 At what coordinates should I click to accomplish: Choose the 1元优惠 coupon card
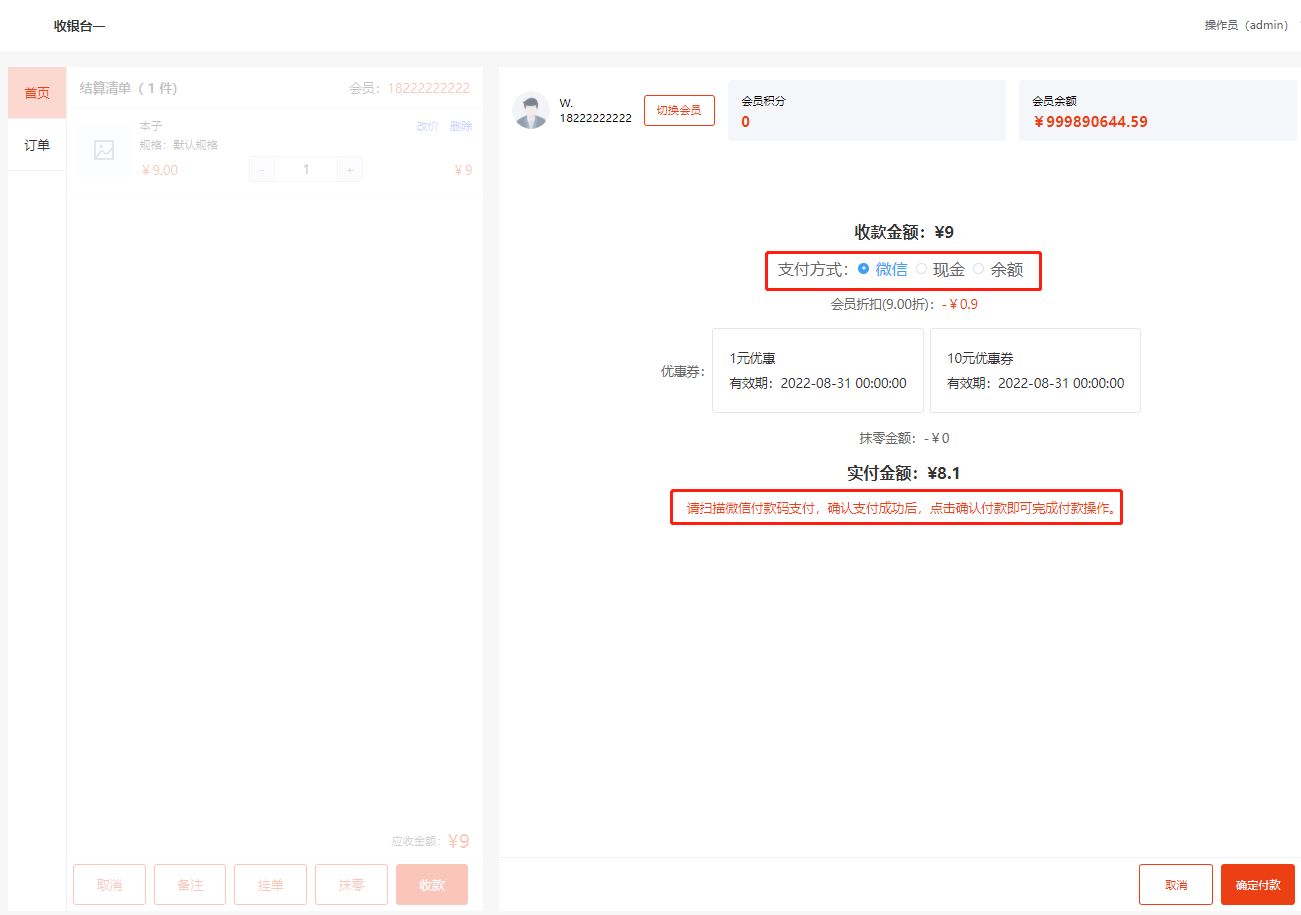tap(817, 370)
